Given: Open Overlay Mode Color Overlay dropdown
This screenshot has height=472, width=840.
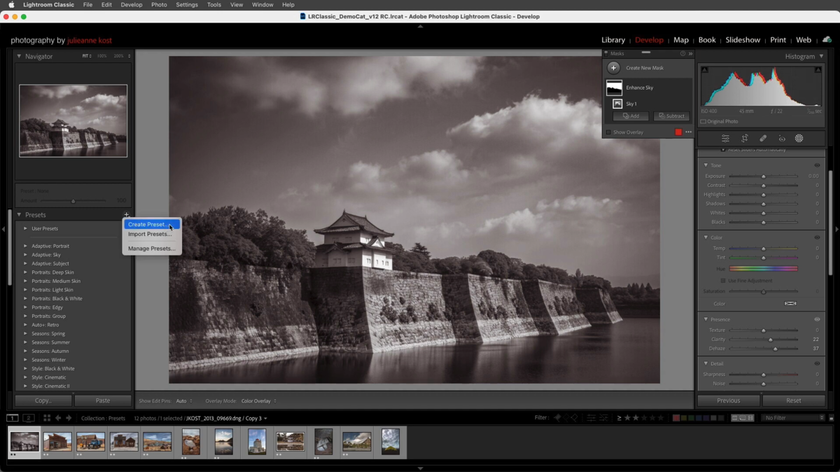Looking at the screenshot, I should 259,401.
